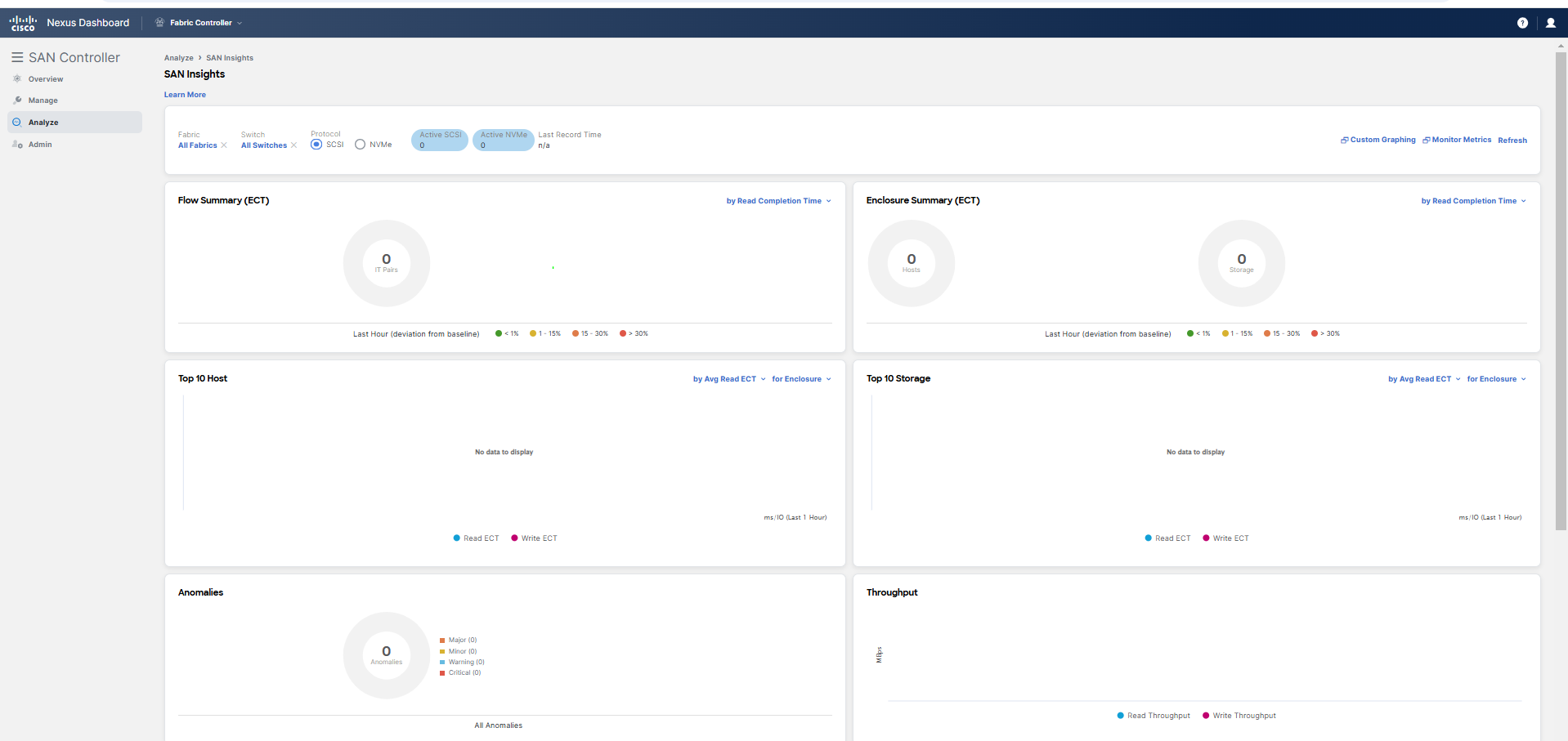1568x741 pixels.
Task: Open the Fabric Controller dropdown
Action: (206, 23)
